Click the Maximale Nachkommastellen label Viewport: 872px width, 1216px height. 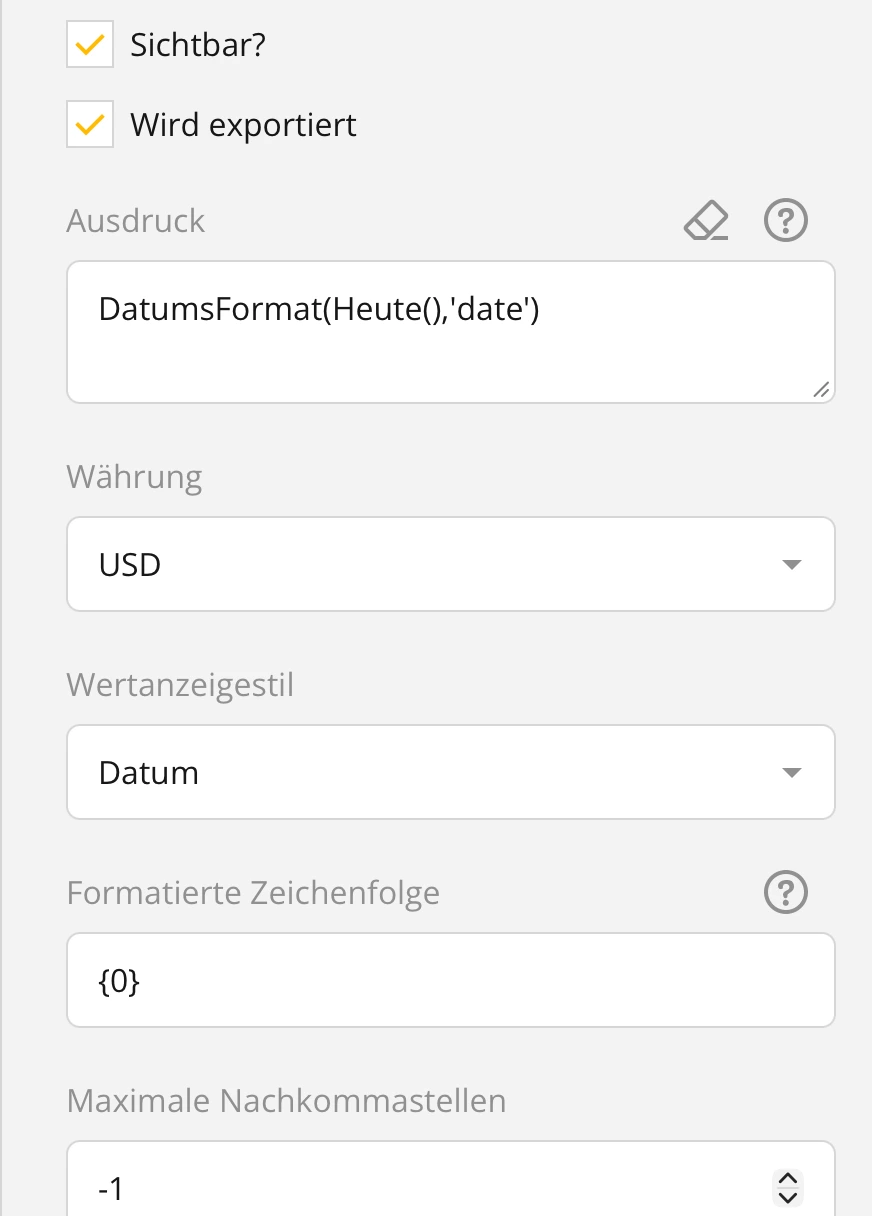pyautogui.click(x=286, y=1101)
